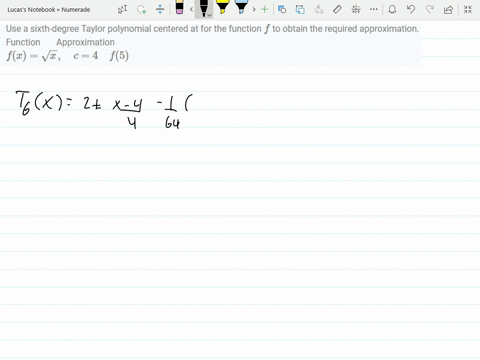
Task: Click the ink to shape icon
Action: click(300, 9)
